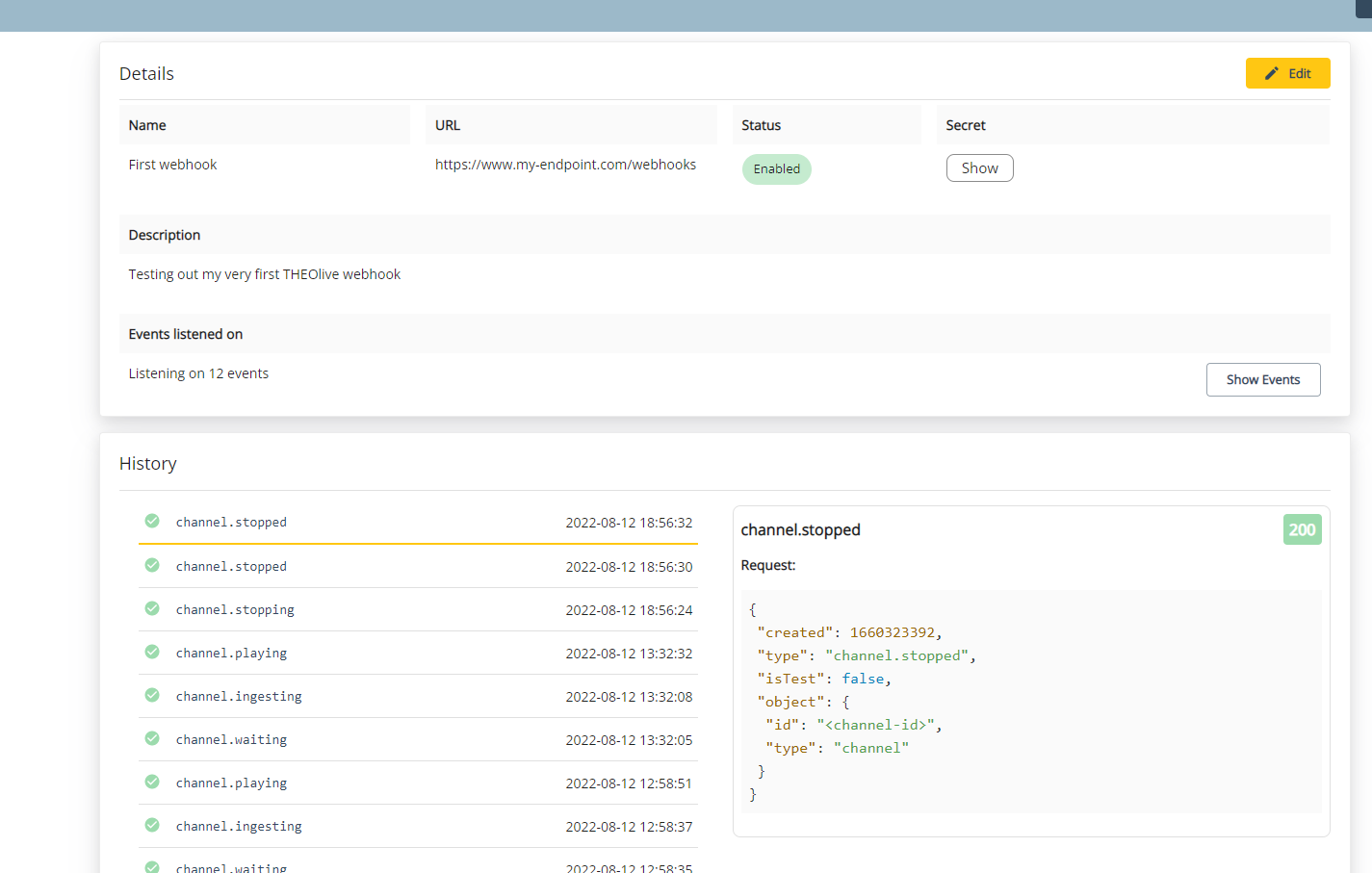
Task: Click check icon next to channel.waiting 13:32:05
Action: tap(152, 738)
